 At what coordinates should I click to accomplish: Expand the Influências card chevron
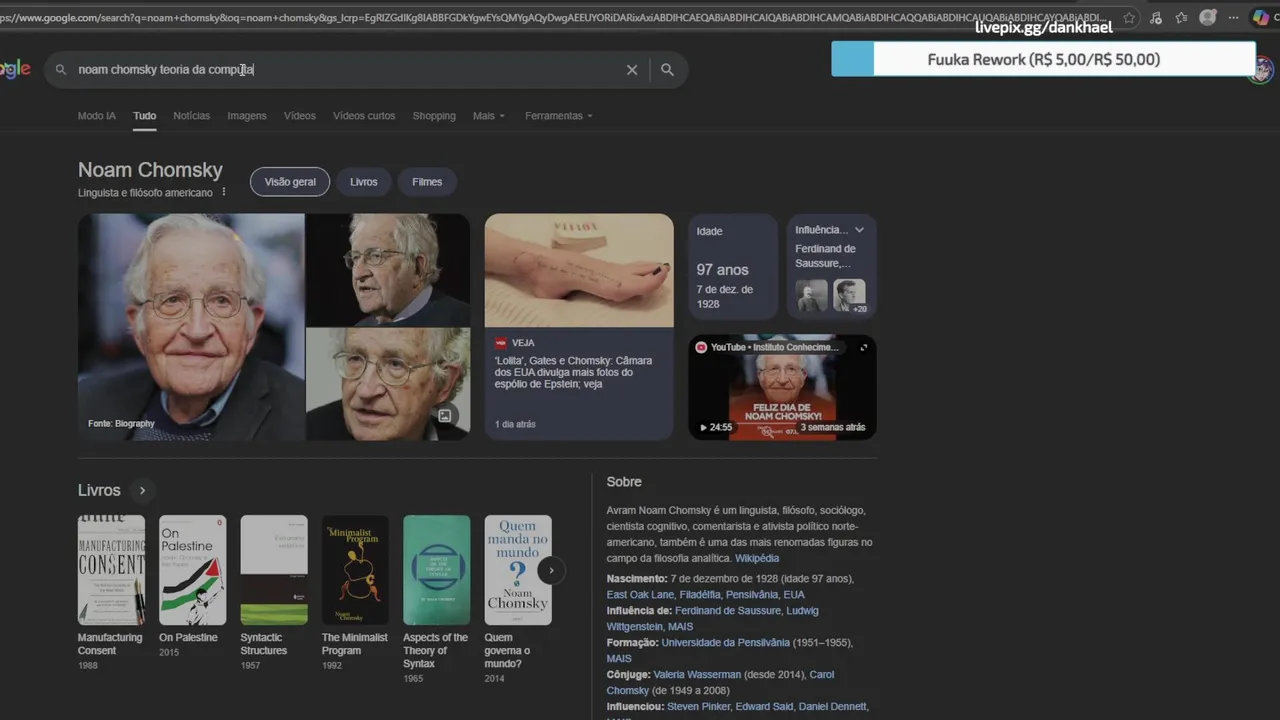pos(859,230)
